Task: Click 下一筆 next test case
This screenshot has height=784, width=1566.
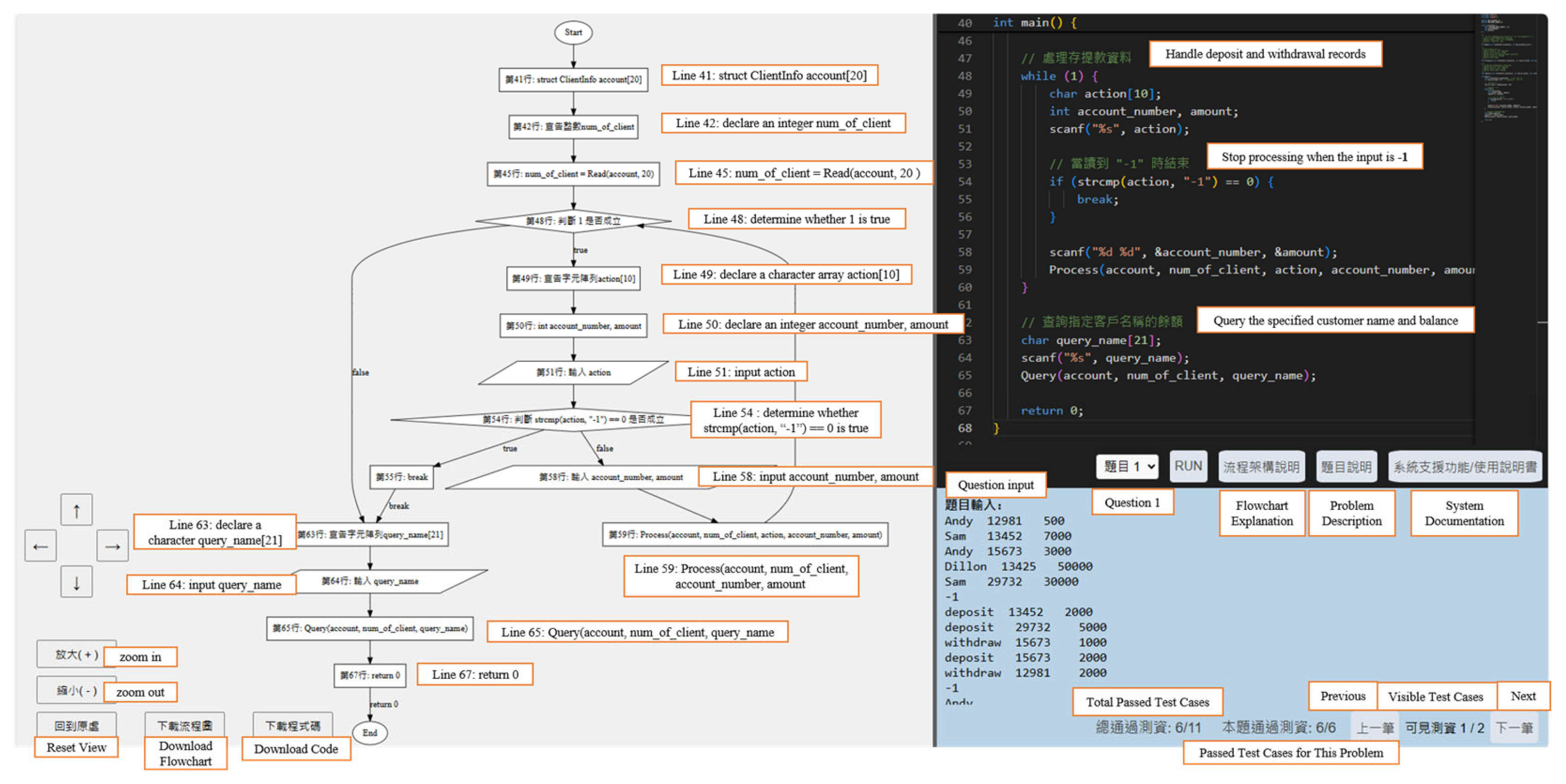Action: coord(1514,728)
